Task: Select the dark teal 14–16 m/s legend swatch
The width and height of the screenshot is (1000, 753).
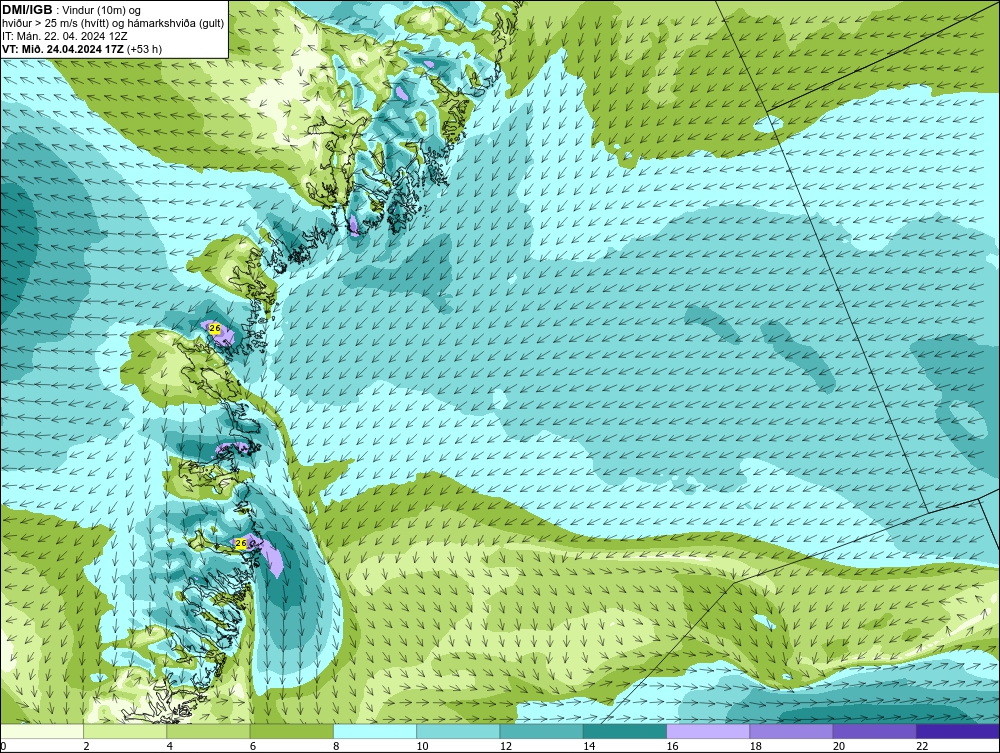Action: click(x=625, y=731)
